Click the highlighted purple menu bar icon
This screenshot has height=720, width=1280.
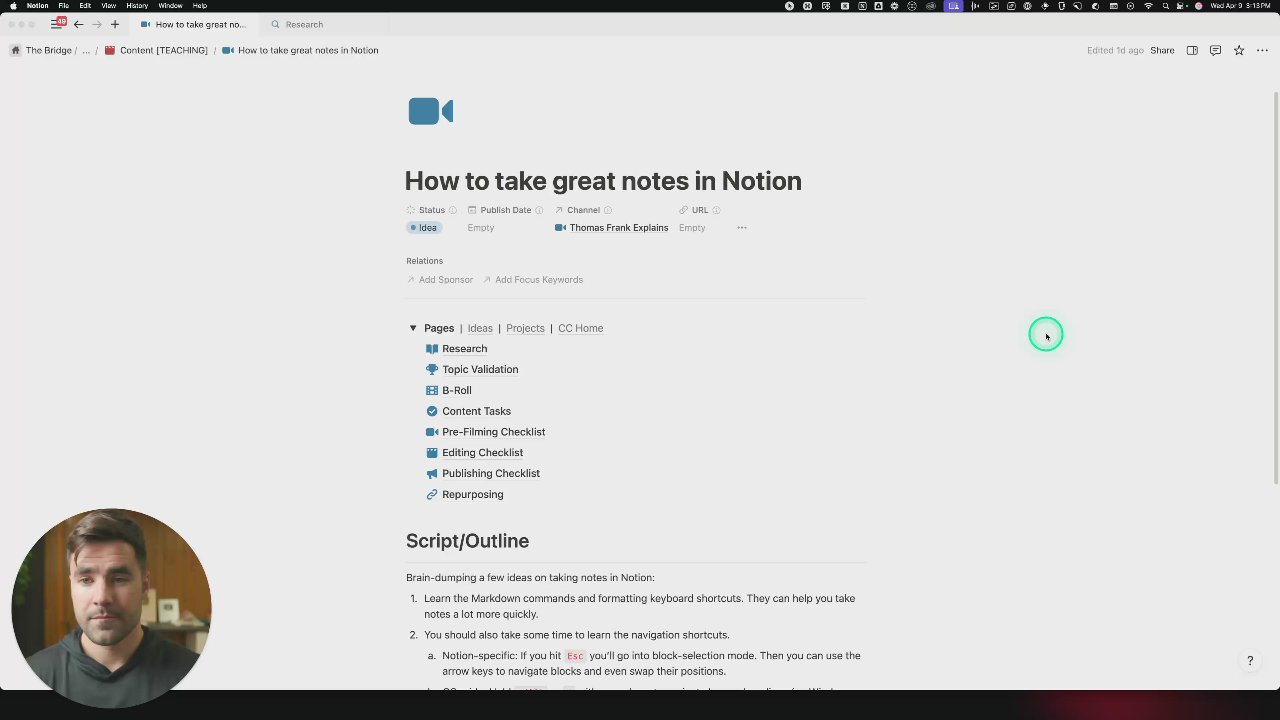point(953,6)
